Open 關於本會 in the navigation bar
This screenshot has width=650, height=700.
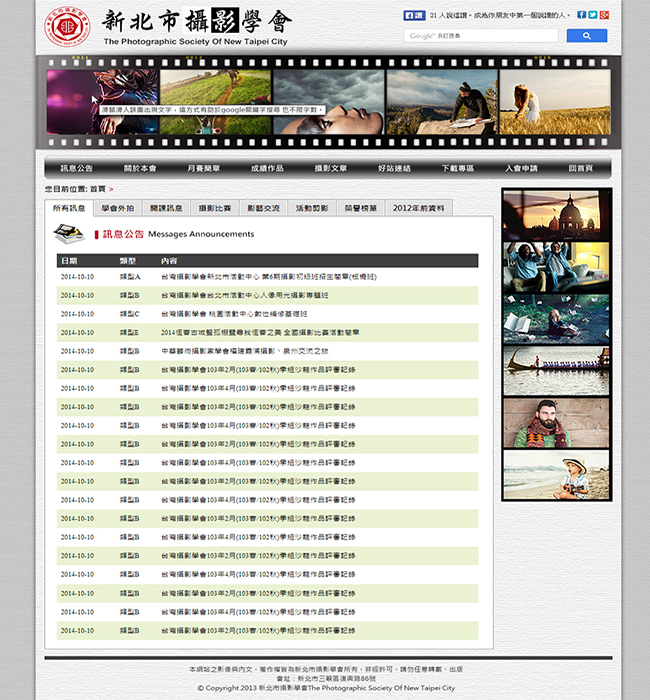tap(140, 168)
